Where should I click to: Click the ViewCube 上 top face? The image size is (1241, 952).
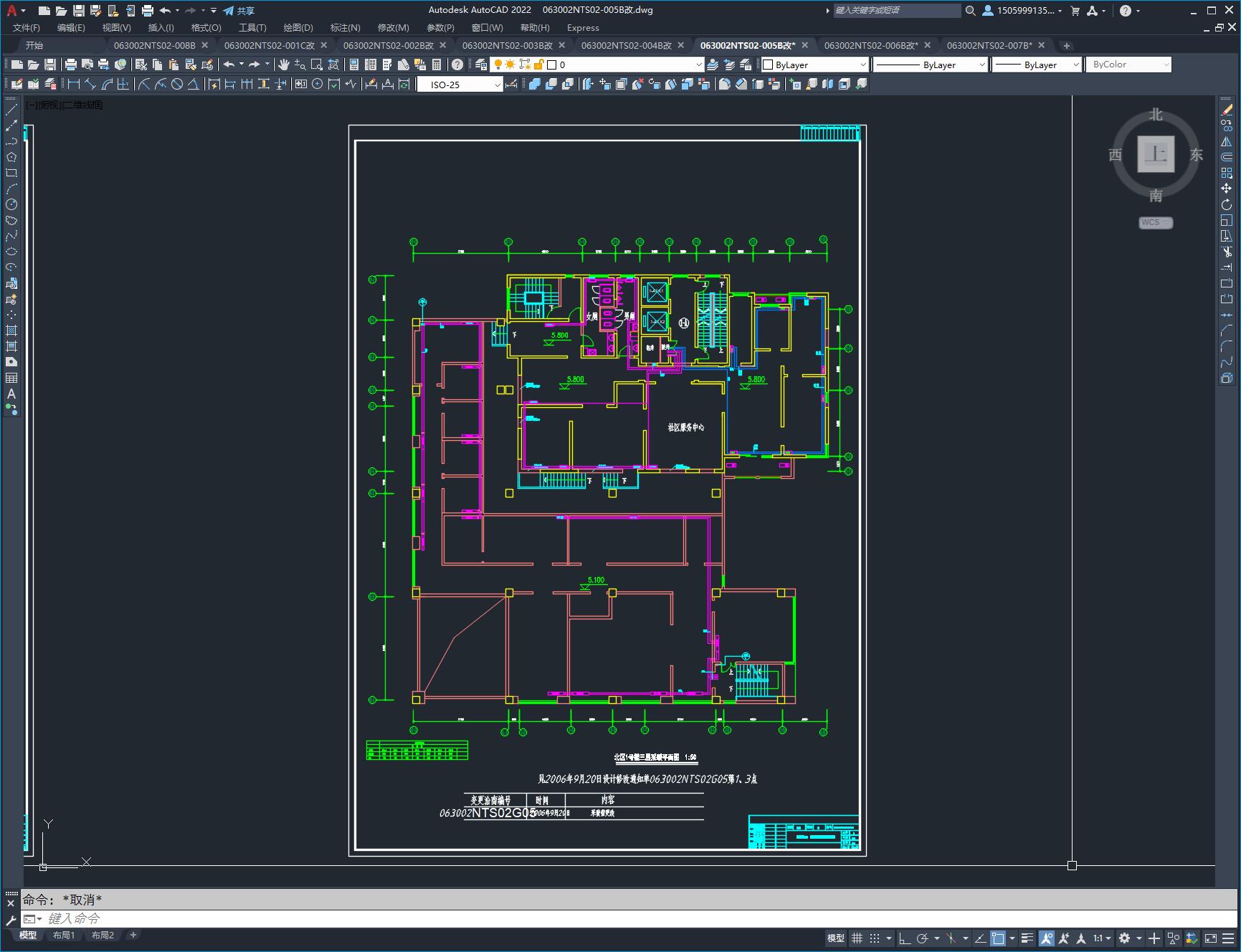1156,153
